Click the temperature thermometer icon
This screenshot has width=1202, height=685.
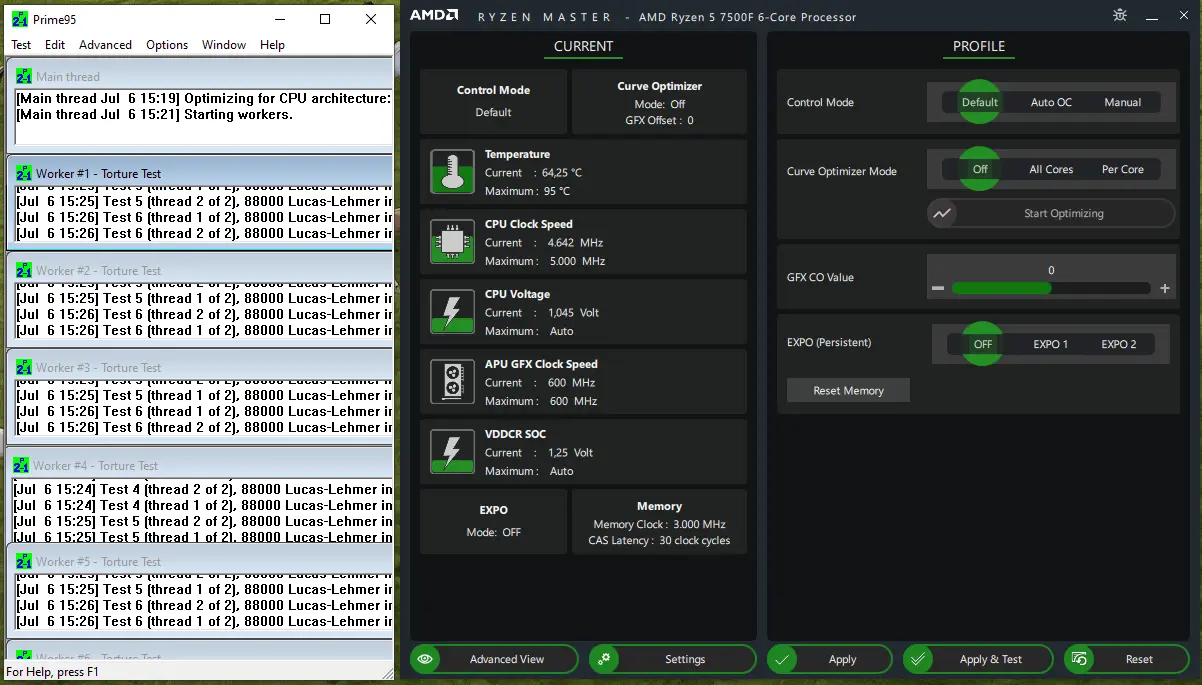pos(452,172)
